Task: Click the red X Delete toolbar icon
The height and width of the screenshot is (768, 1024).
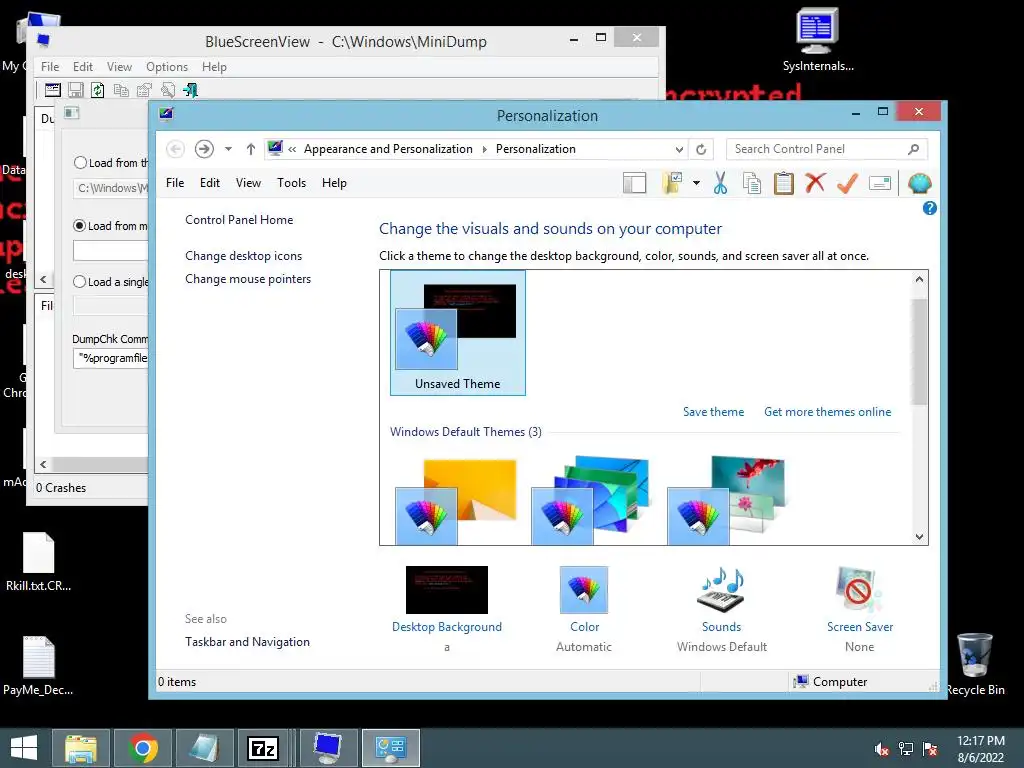Action: (x=815, y=183)
